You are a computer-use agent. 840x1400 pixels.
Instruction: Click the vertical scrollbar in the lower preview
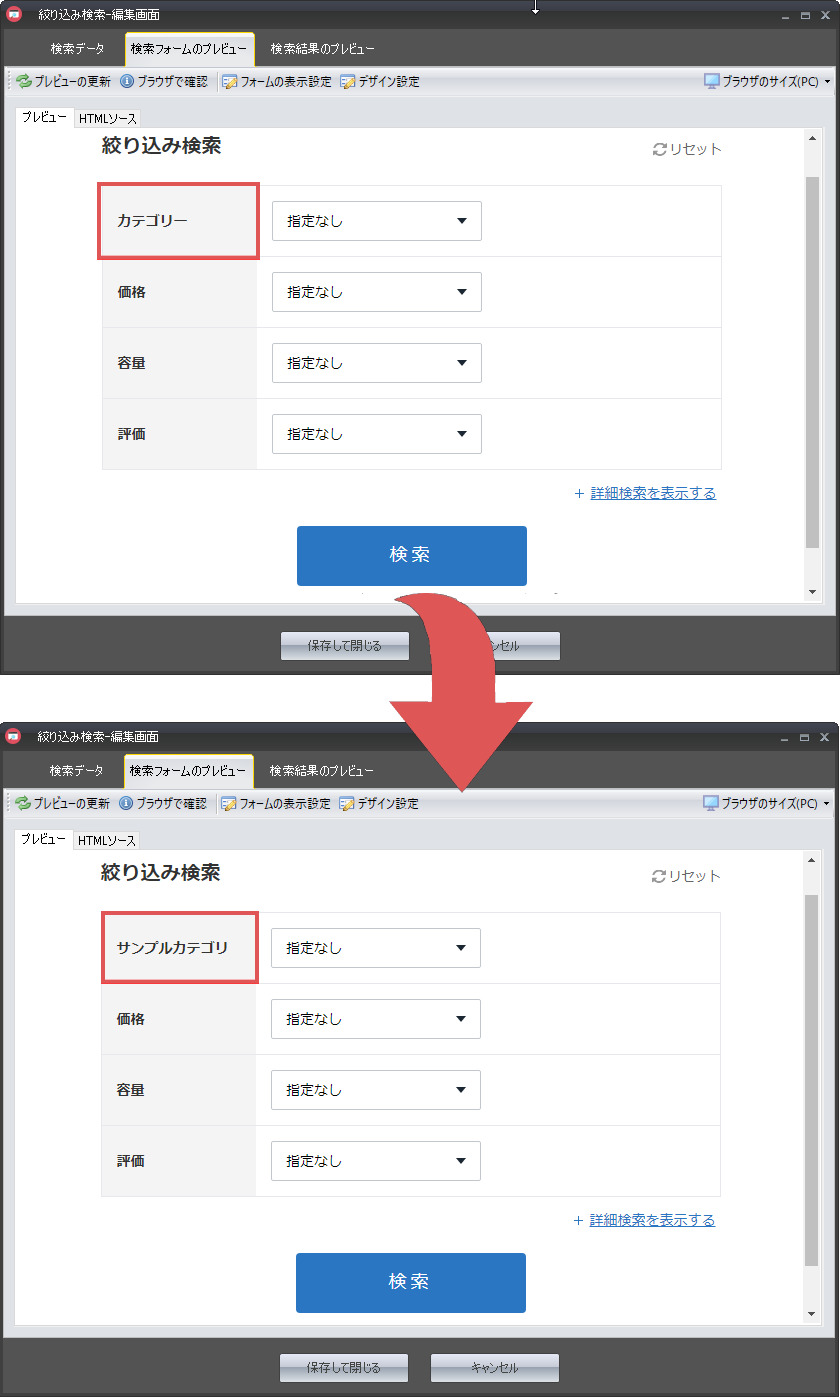point(812,1080)
